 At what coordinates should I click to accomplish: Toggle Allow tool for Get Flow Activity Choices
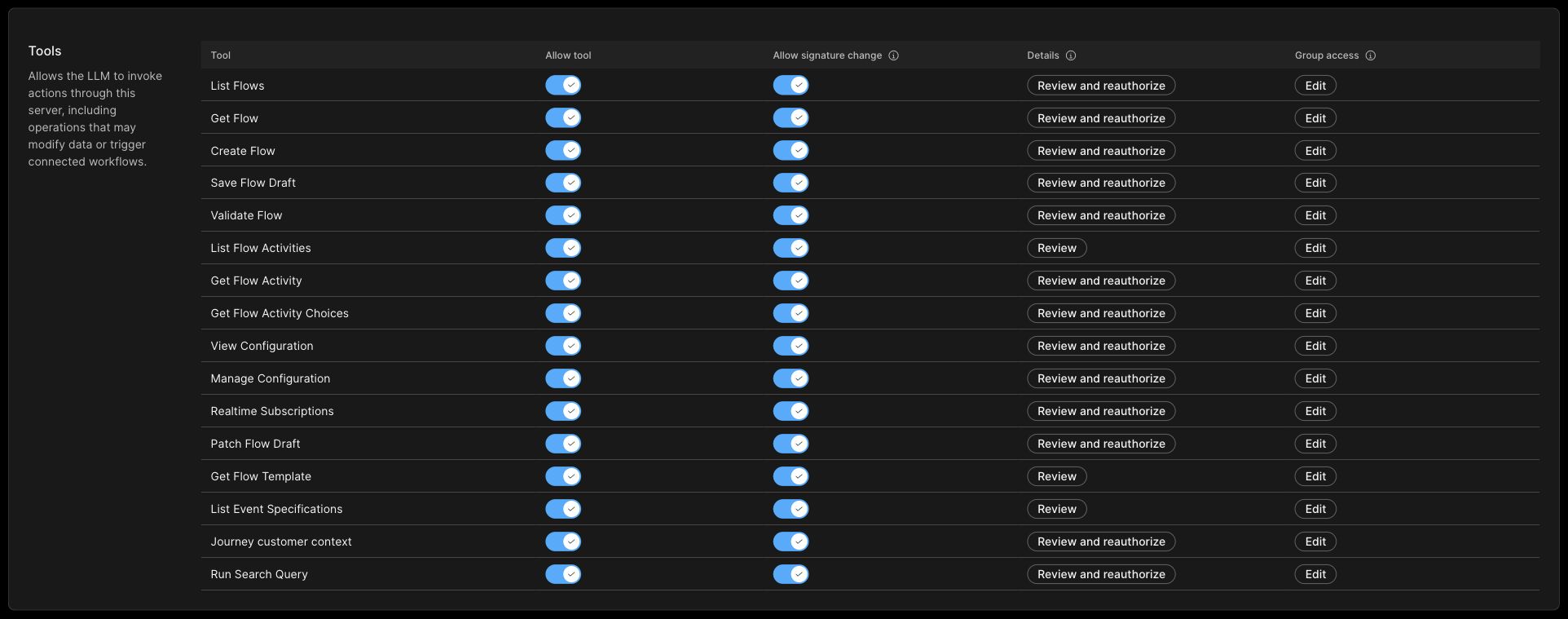[x=563, y=313]
